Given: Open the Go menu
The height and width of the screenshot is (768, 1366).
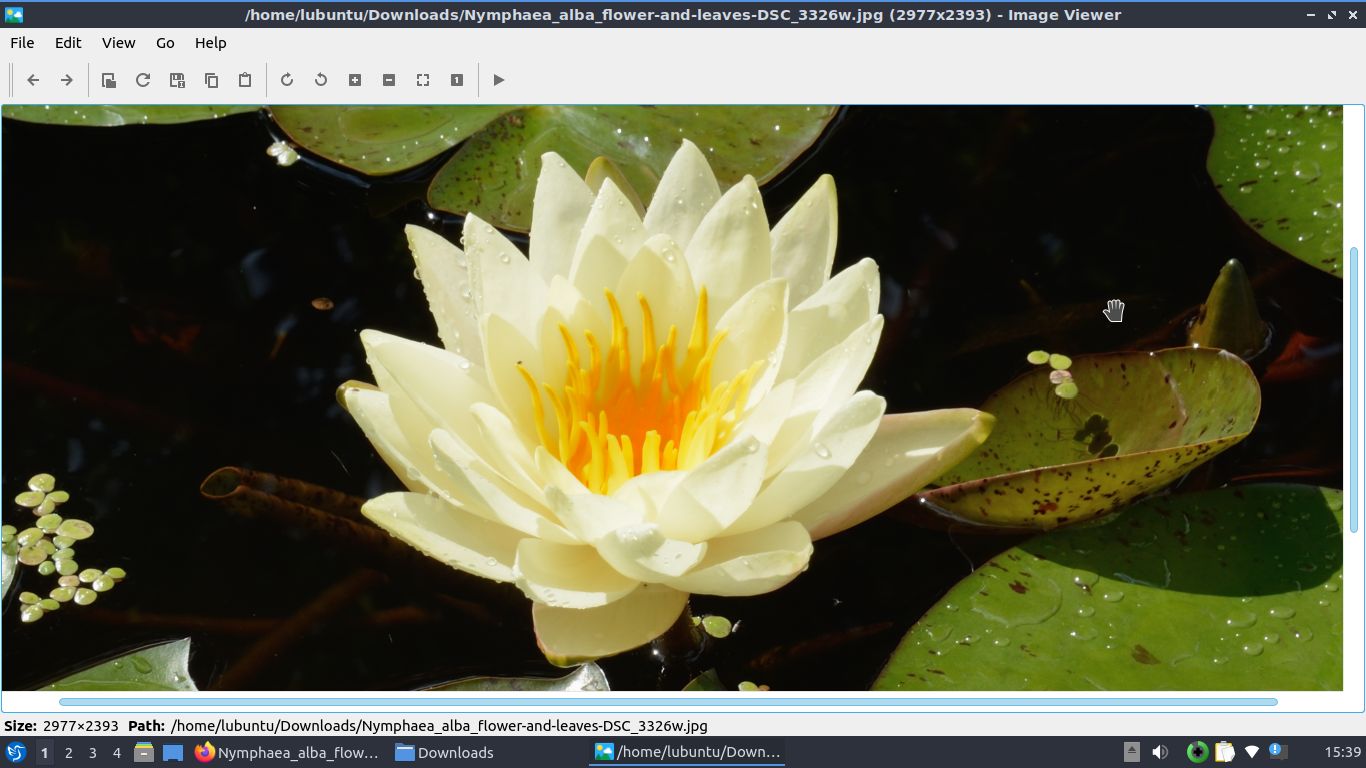Looking at the screenshot, I should click(x=165, y=43).
